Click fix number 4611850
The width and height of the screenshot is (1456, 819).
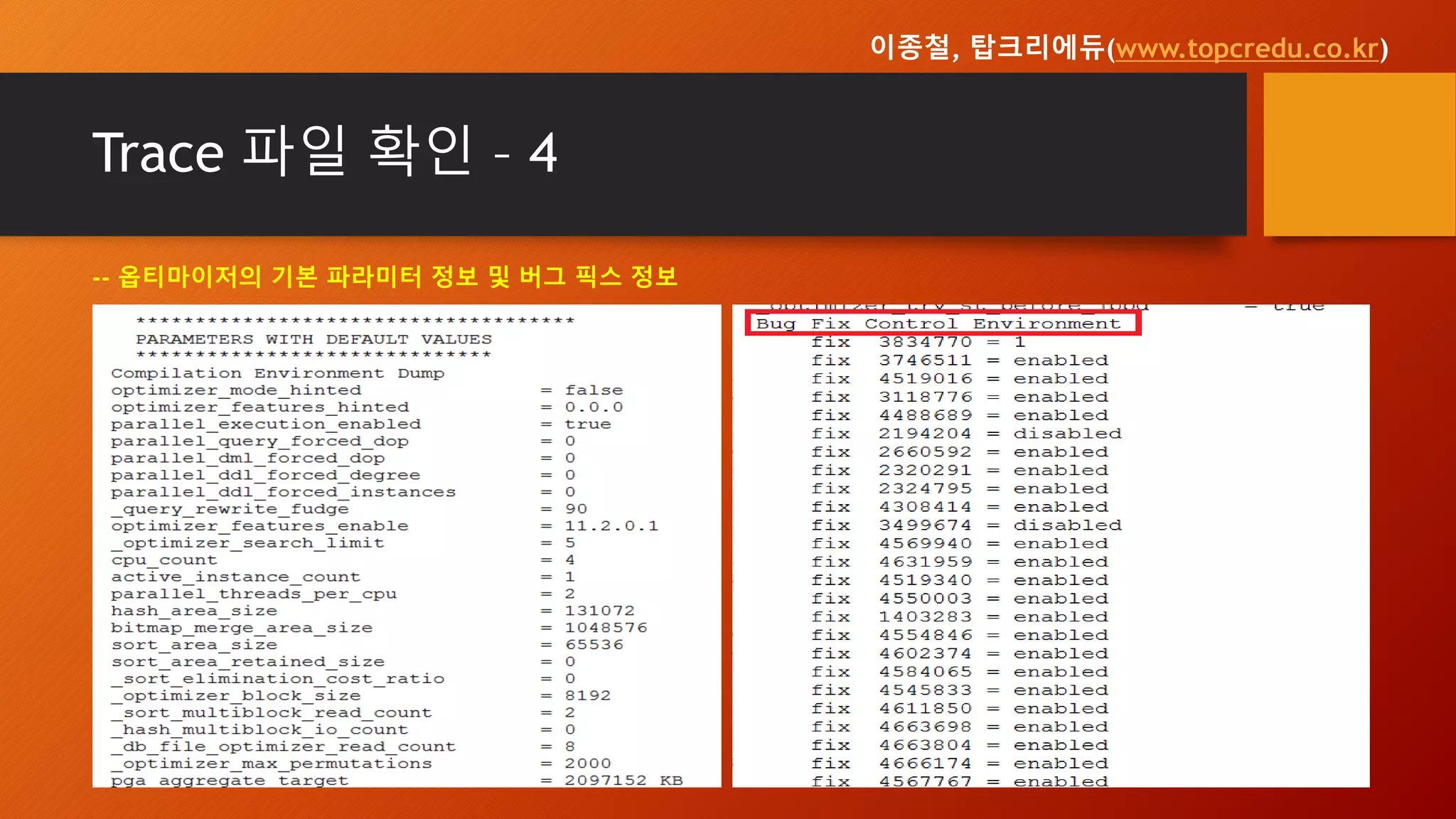tap(926, 709)
